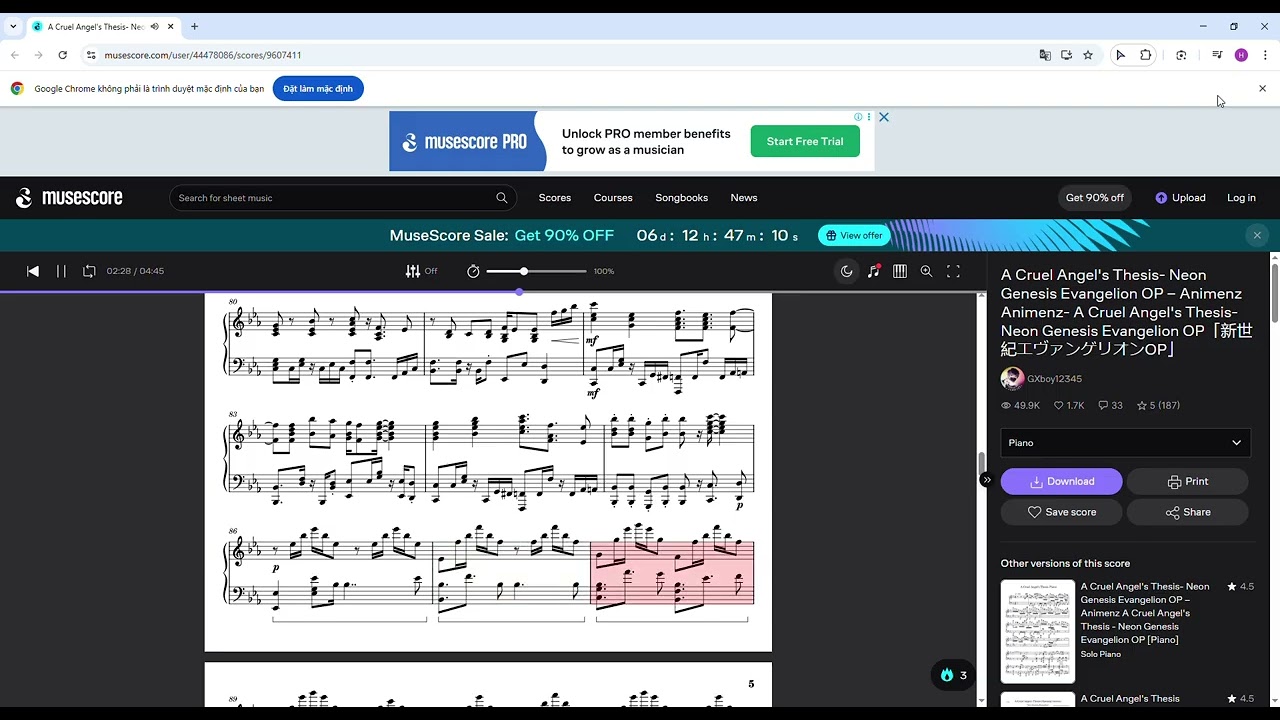Screen dimensions: 1280x720
Task: Open the Songbooks menu
Action: click(x=682, y=198)
